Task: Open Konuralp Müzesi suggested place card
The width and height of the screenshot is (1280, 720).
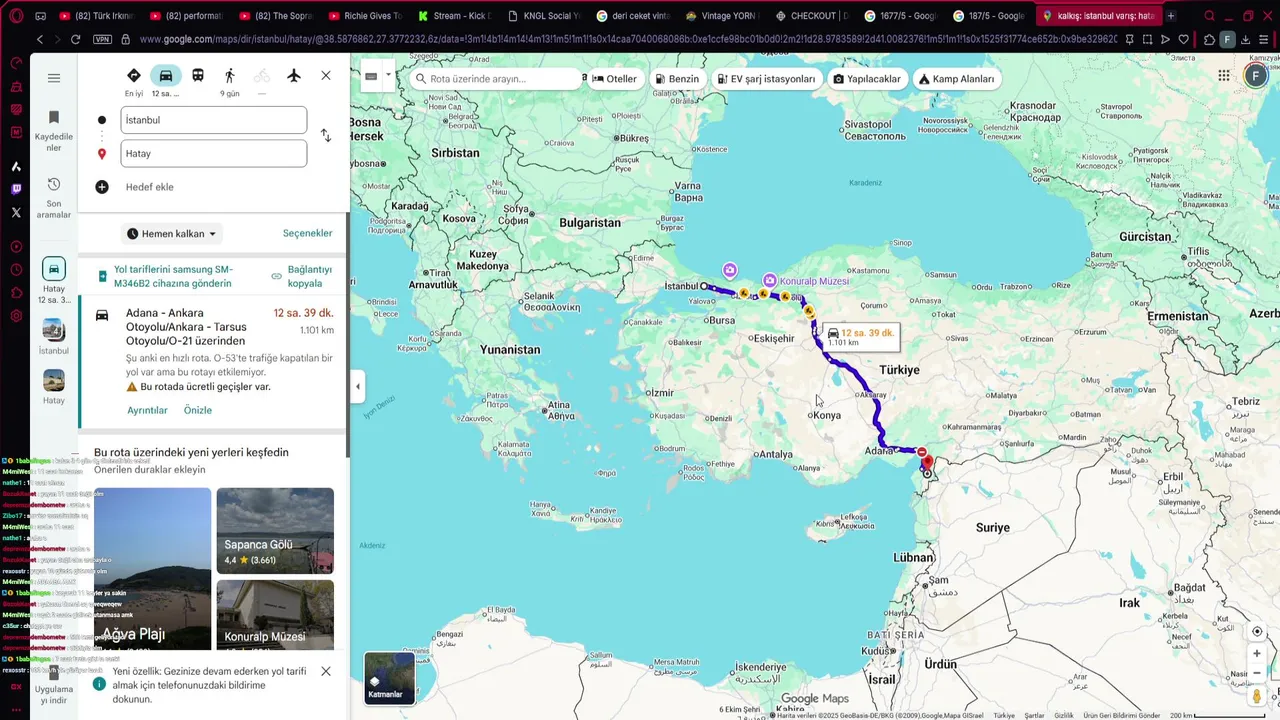Action: tap(275, 615)
